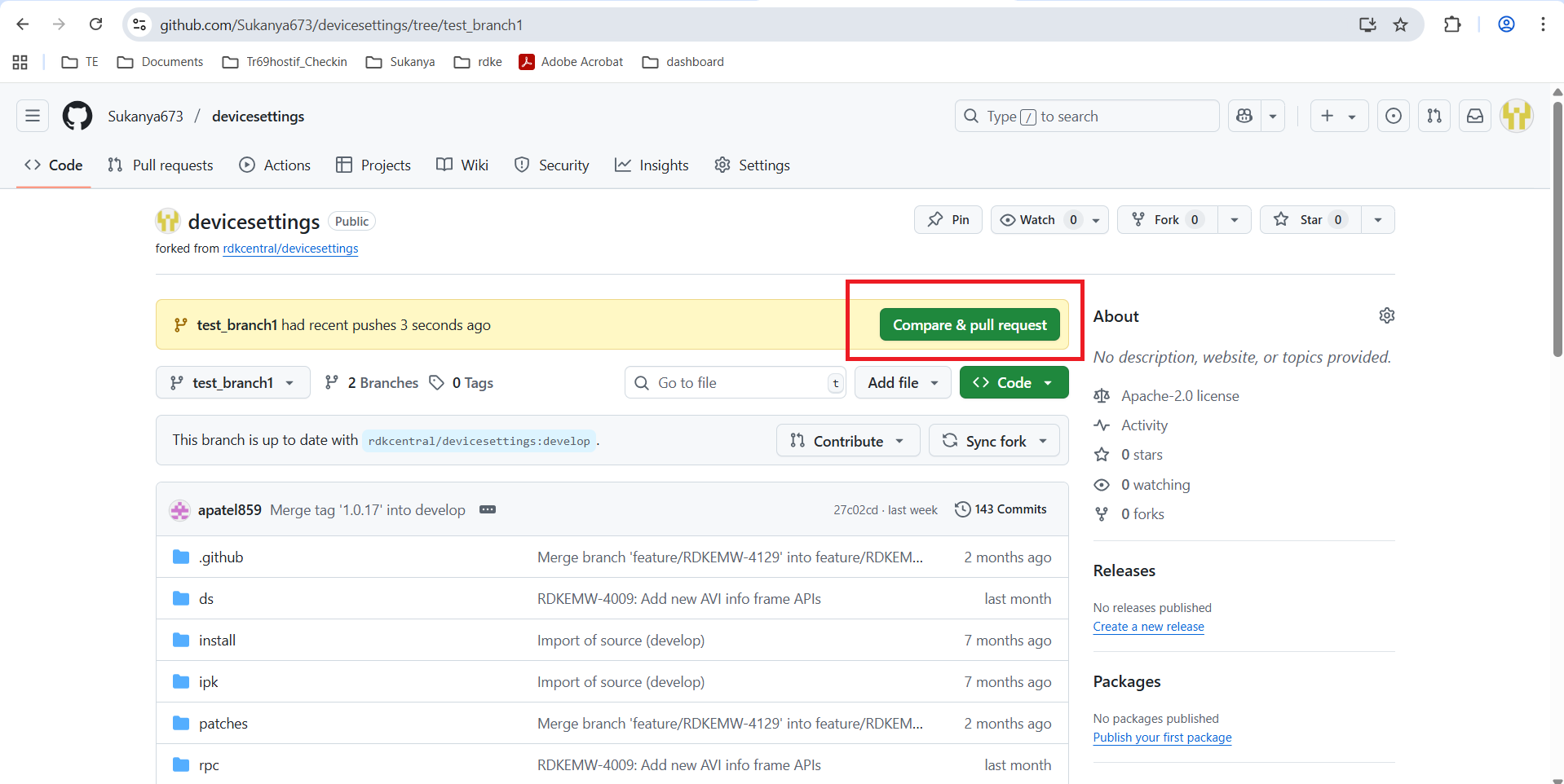Pin the devicesettings repository

[948, 220]
